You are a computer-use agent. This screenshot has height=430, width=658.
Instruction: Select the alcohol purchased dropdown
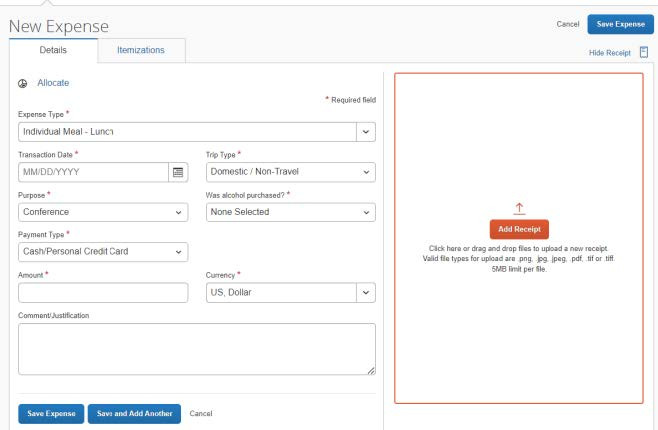290,211
